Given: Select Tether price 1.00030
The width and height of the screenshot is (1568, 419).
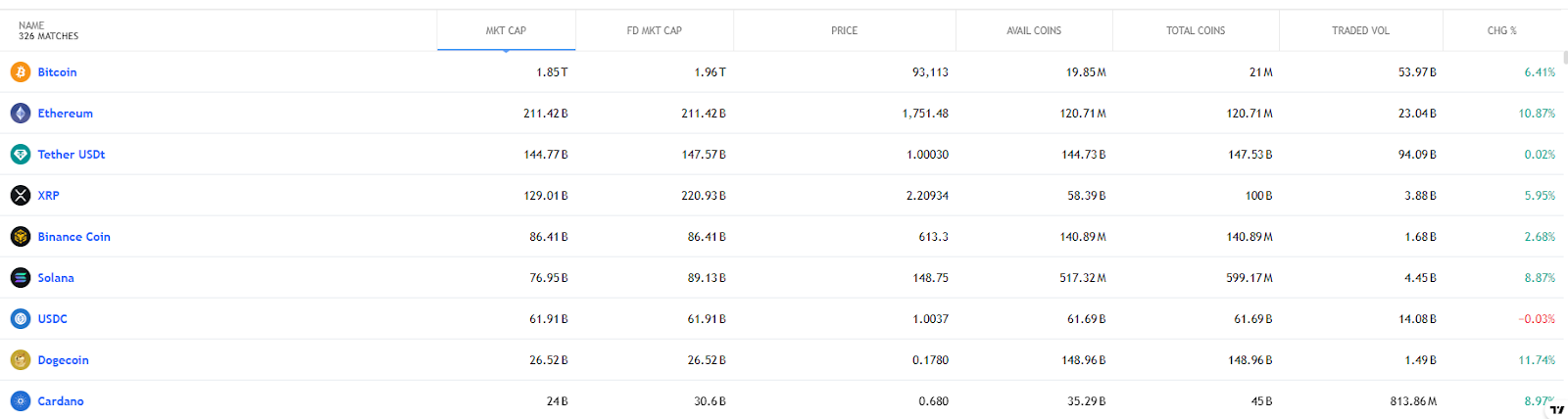Looking at the screenshot, I should 927,155.
